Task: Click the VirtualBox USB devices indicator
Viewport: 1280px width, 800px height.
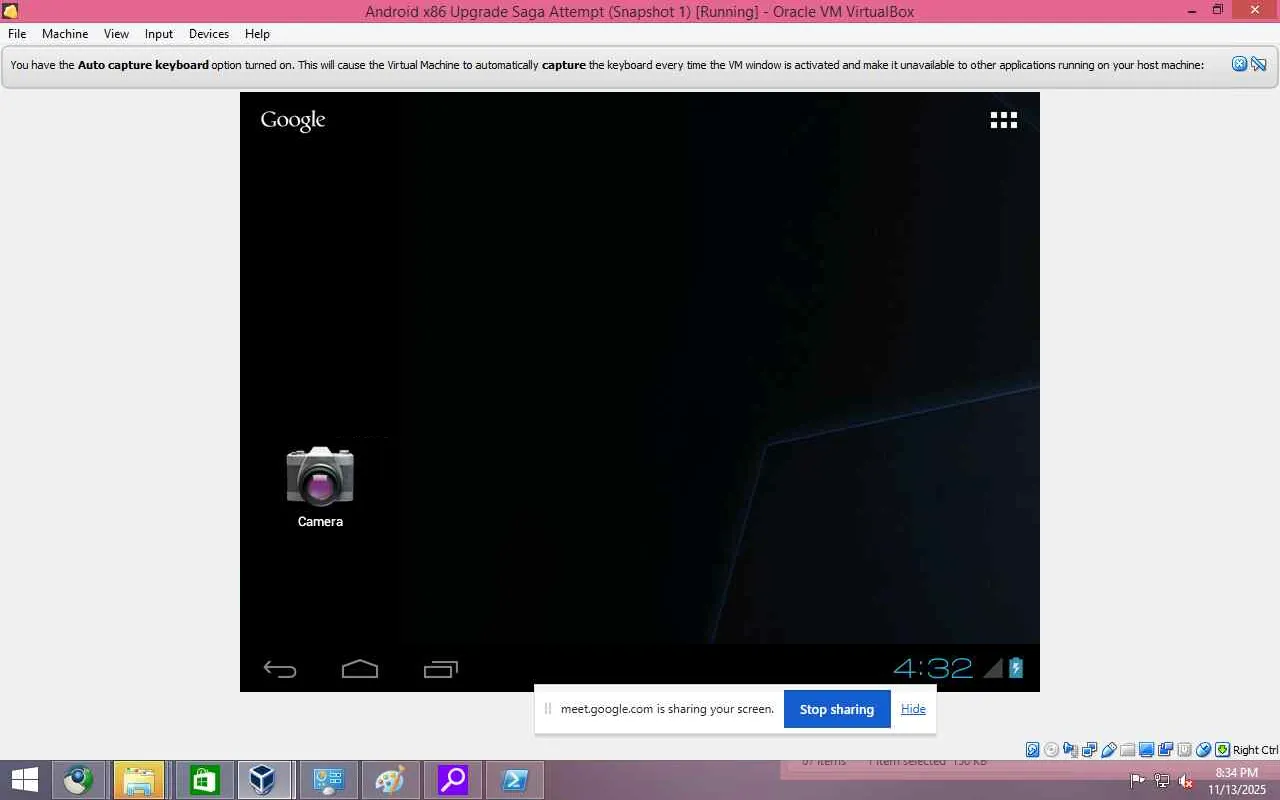Action: coord(1109,750)
